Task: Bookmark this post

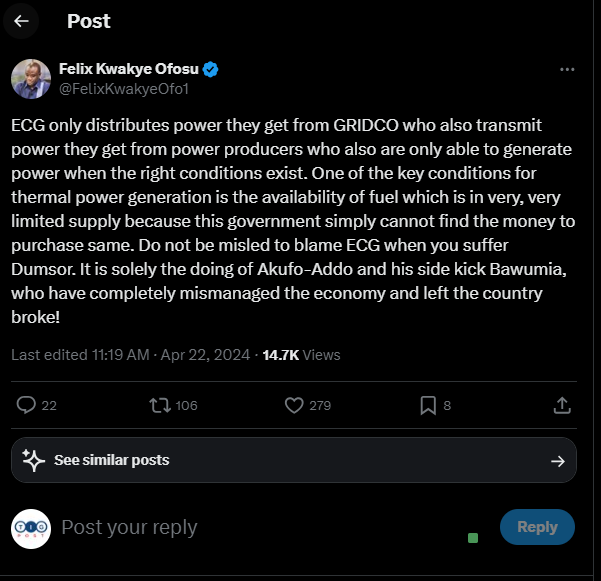Action: click(427, 405)
